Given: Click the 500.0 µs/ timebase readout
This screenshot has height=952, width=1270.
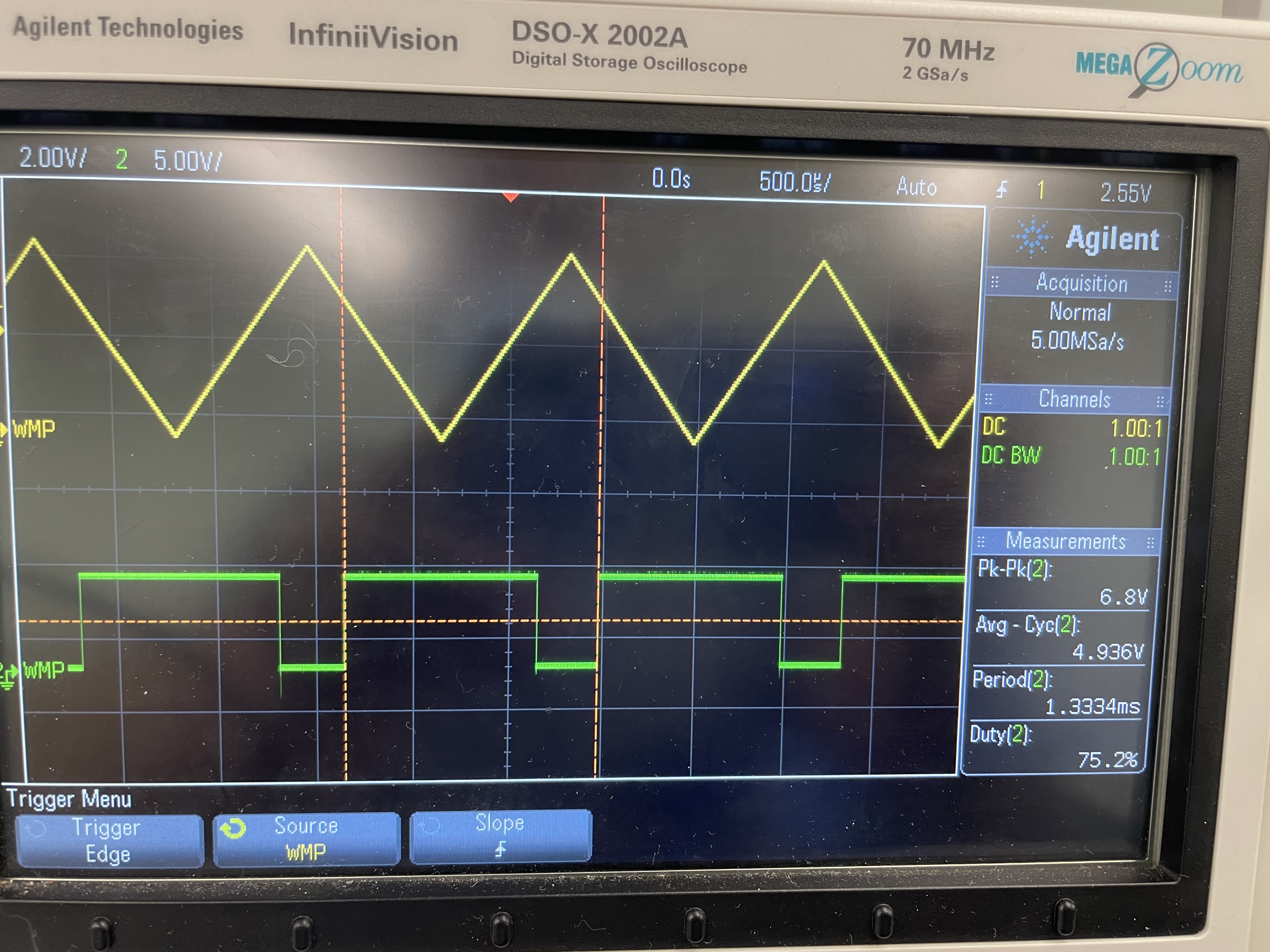Looking at the screenshot, I should (x=795, y=183).
